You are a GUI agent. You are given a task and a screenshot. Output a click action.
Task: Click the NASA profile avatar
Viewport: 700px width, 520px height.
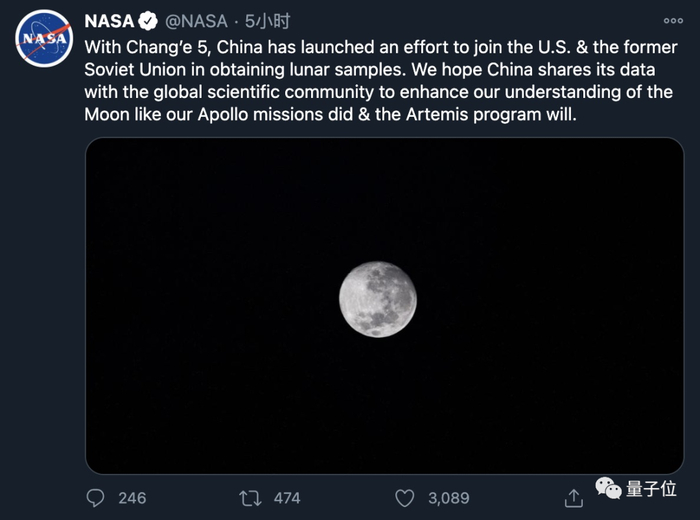pyautogui.click(x=43, y=42)
